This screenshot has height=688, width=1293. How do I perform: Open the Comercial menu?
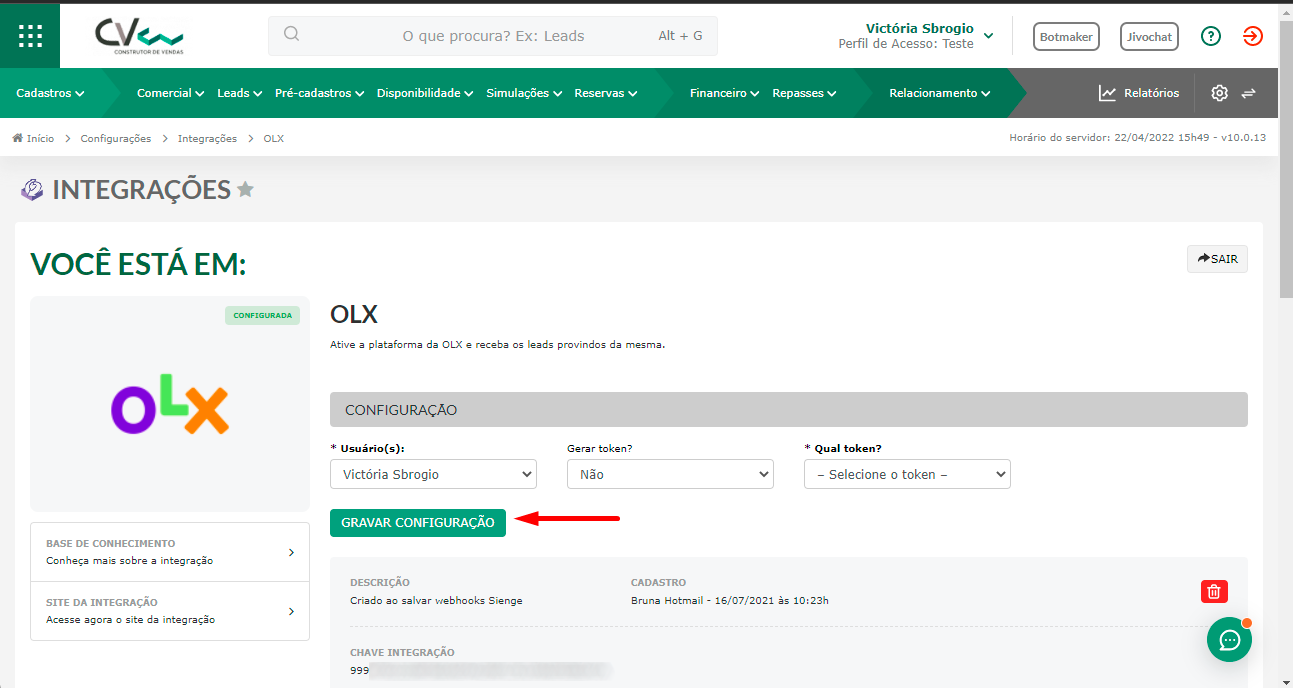170,93
